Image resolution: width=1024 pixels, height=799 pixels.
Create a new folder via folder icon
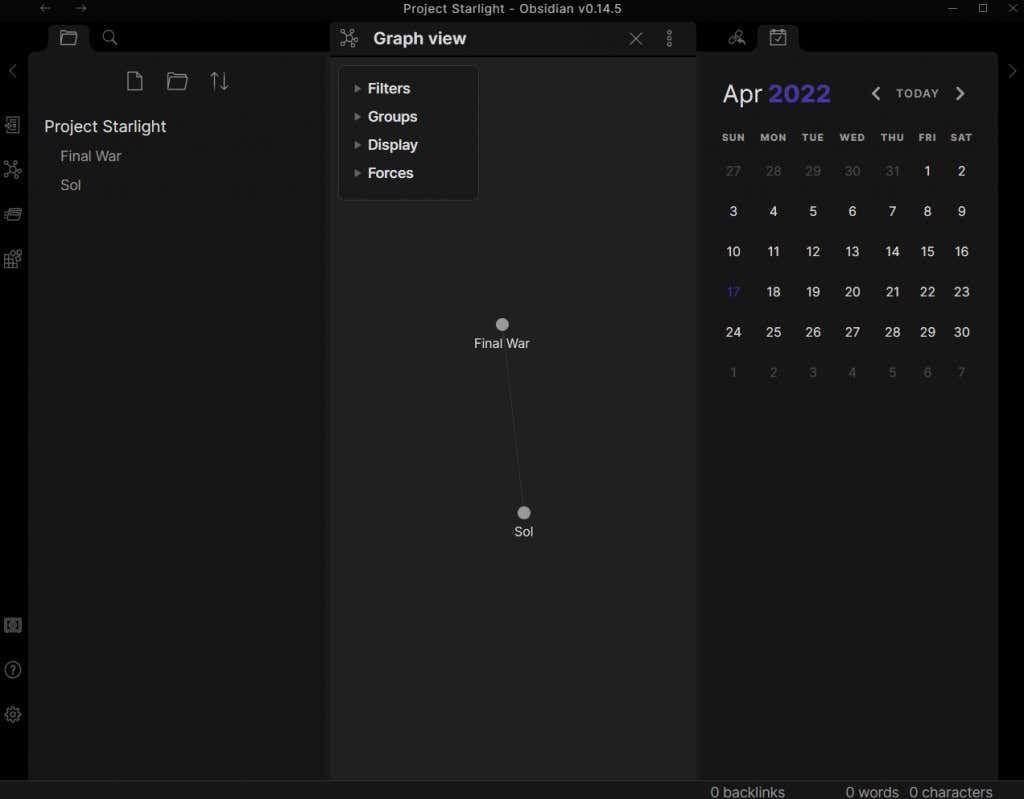point(177,82)
